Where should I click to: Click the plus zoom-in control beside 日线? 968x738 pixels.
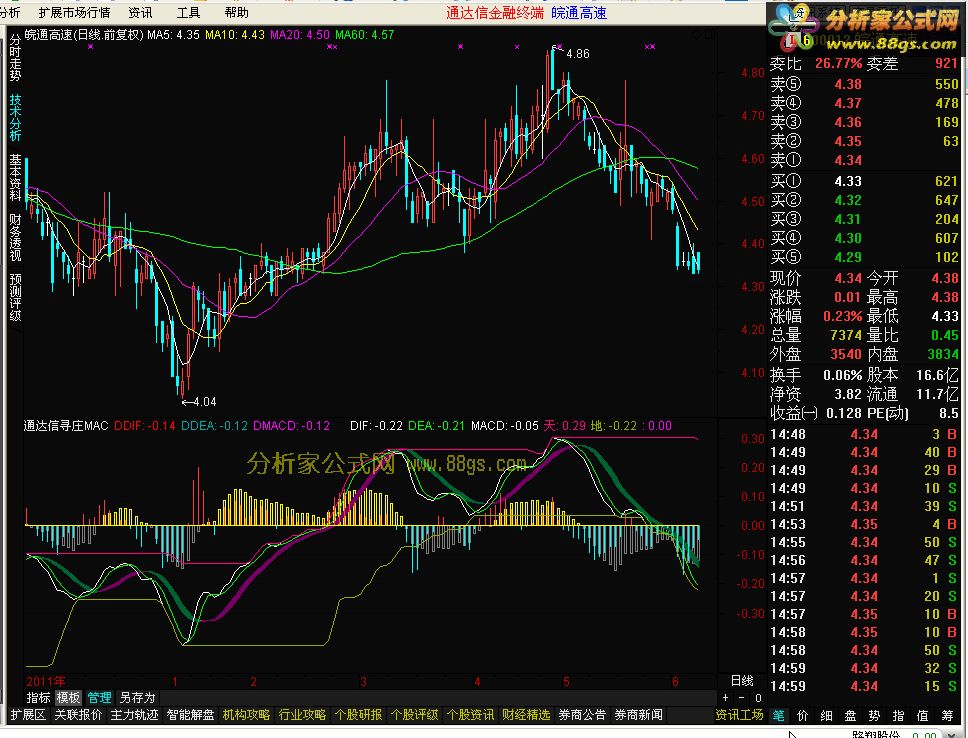tap(726, 698)
